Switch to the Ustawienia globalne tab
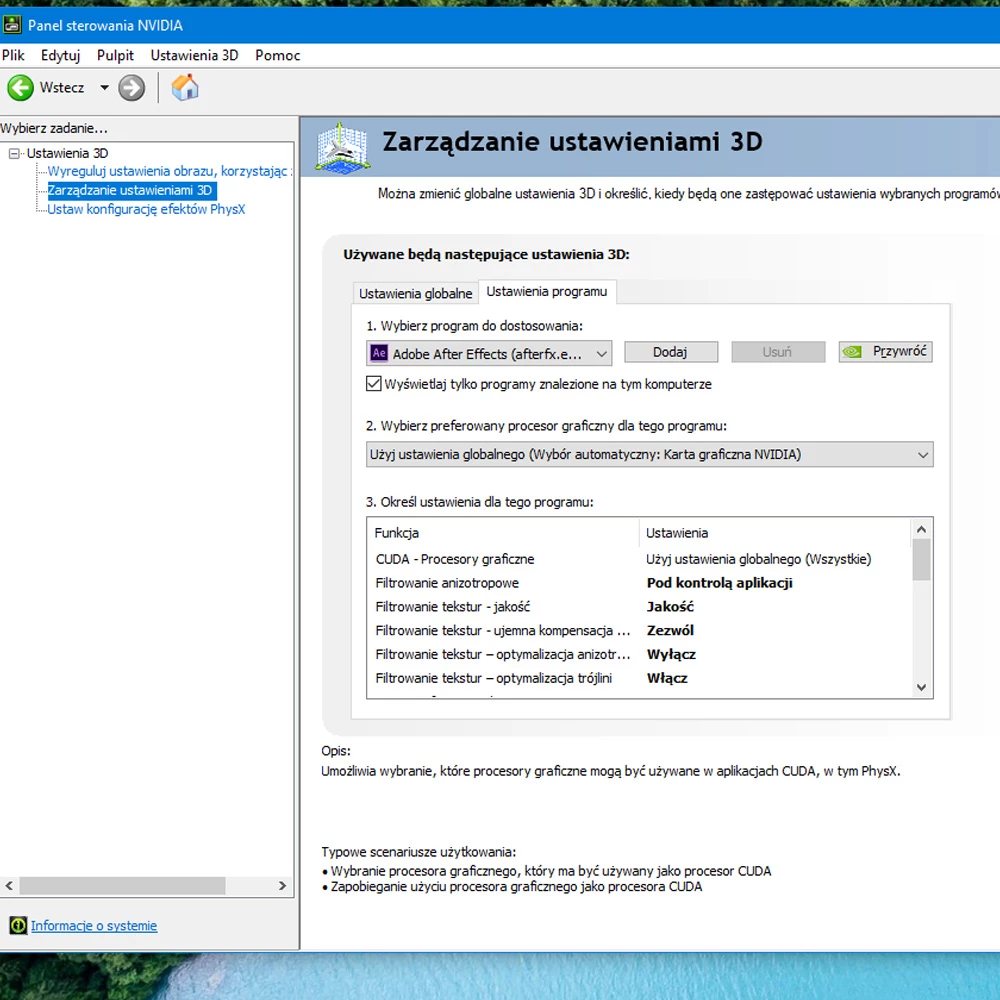This screenshot has height=1000, width=1000. 415,293
